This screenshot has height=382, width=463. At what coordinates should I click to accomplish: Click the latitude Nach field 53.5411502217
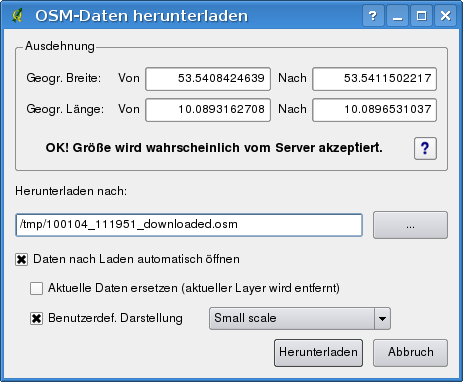(x=374, y=79)
